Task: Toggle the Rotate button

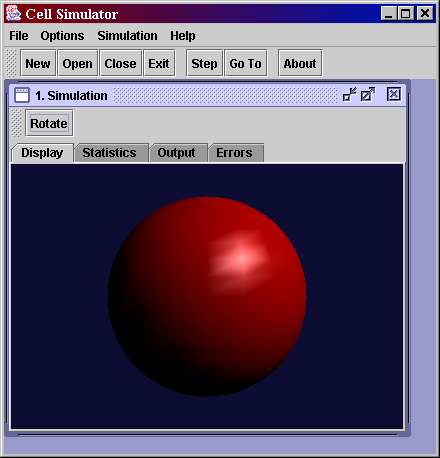Action: pos(49,123)
